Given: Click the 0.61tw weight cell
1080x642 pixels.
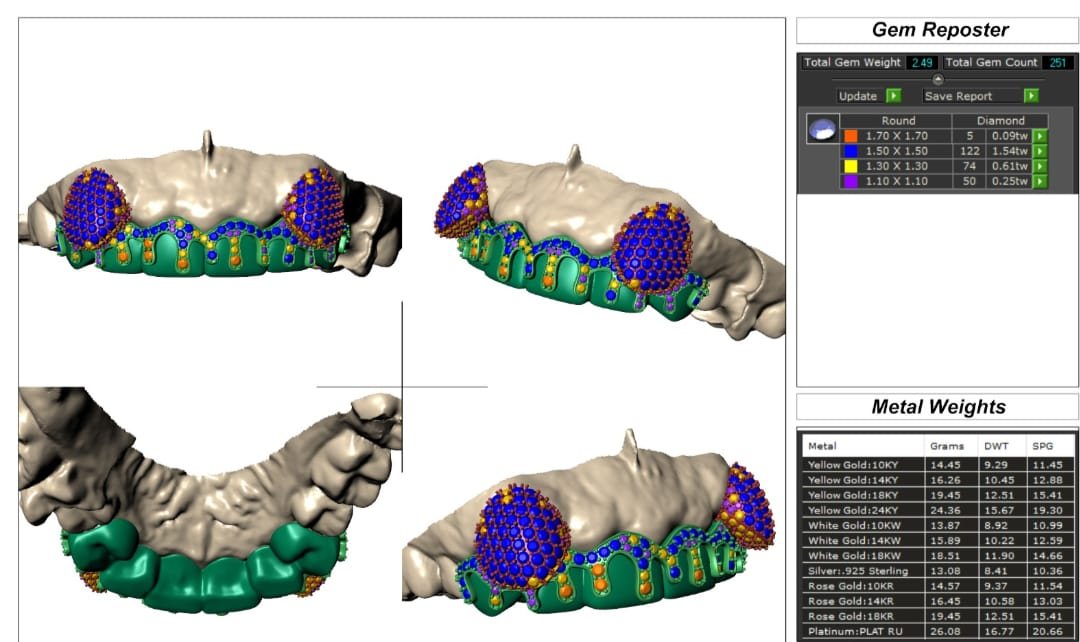Looking at the screenshot, I should click(1010, 166).
